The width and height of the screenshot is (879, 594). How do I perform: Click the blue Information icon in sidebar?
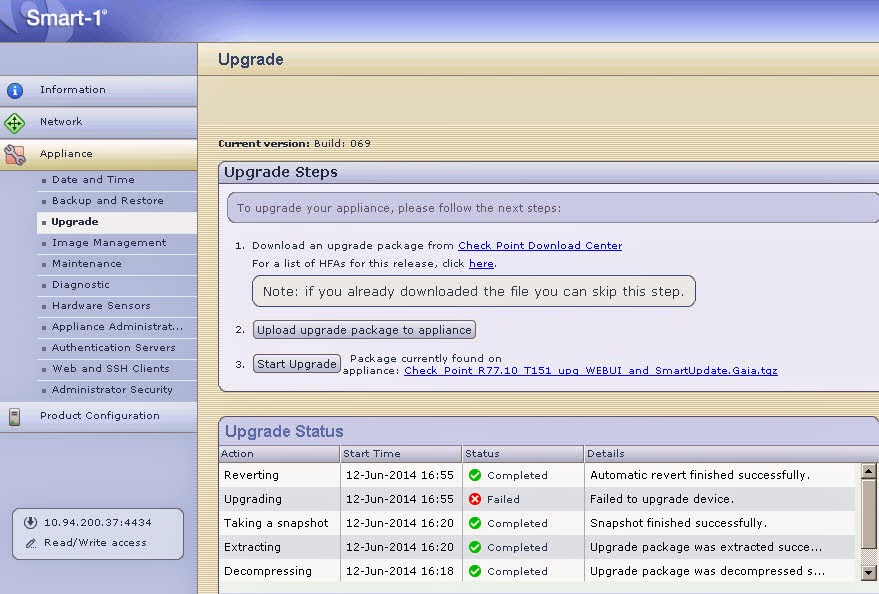coord(15,90)
